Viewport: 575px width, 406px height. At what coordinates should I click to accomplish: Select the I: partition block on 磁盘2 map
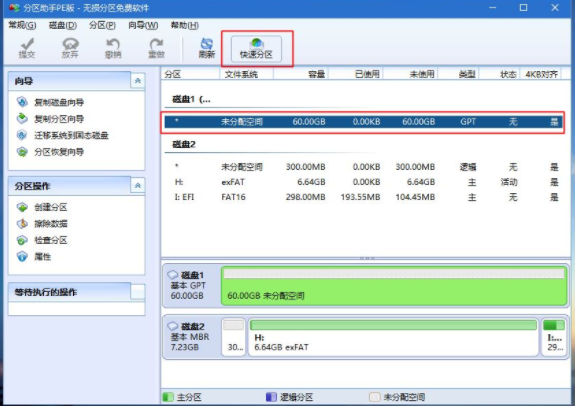pos(554,337)
